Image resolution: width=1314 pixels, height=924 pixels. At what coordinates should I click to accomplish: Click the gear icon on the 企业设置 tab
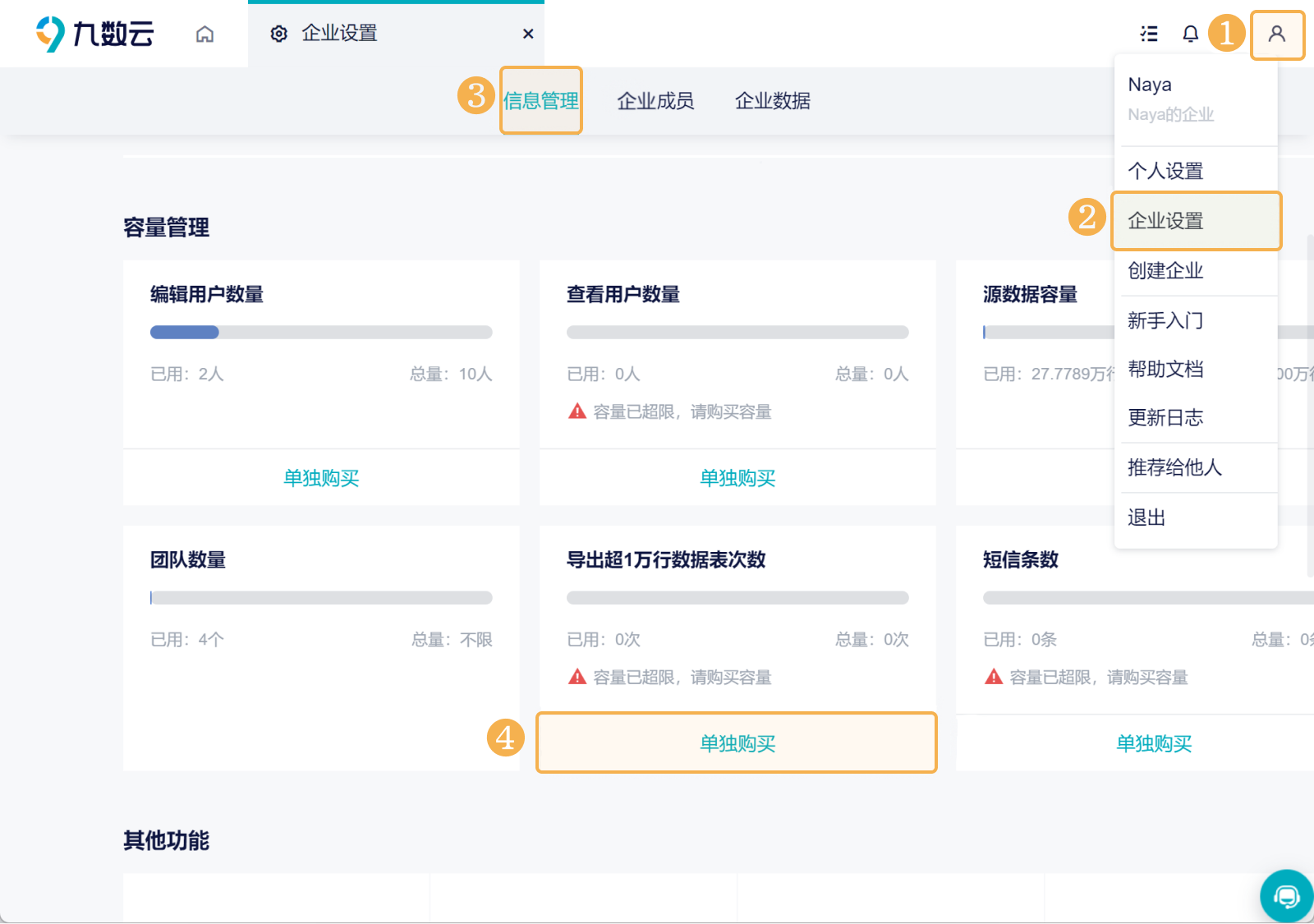[279, 34]
